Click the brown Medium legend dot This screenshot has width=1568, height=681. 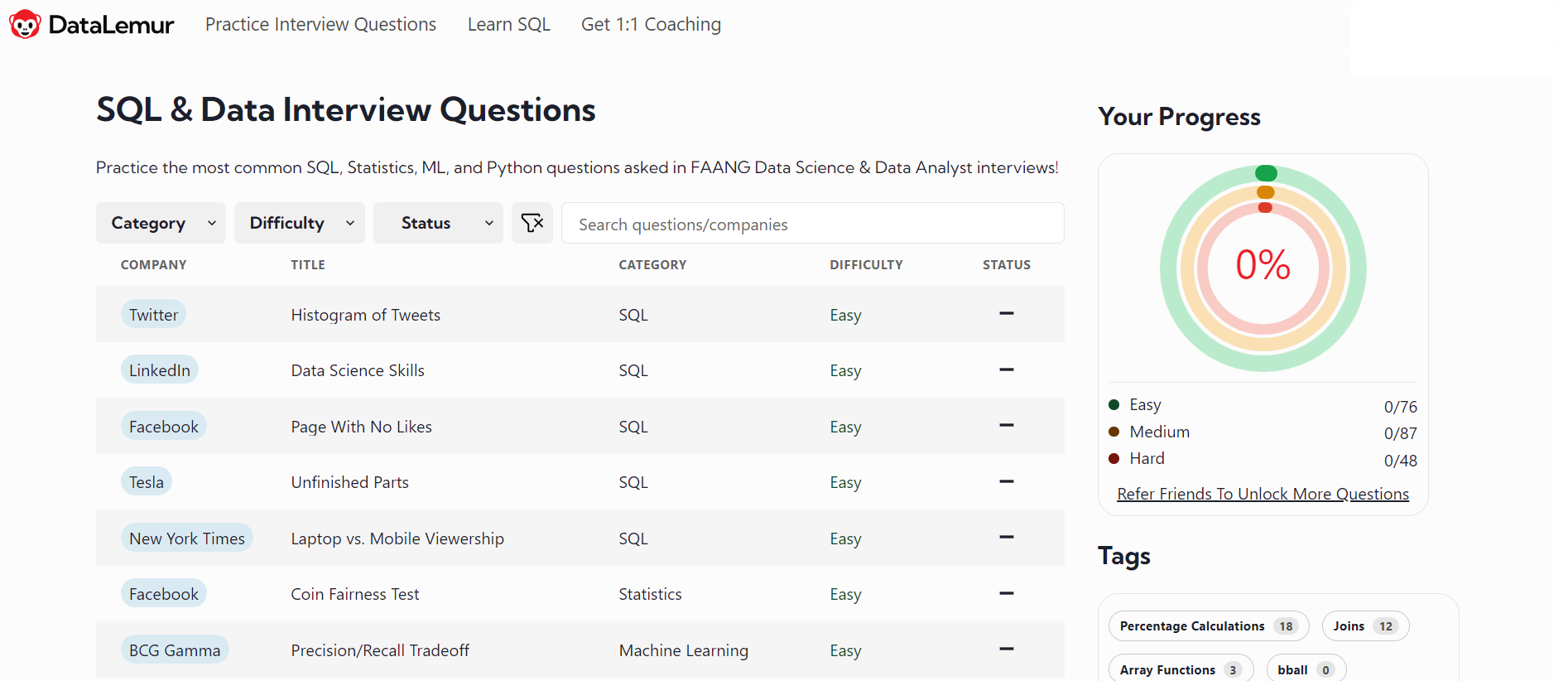coord(1114,432)
